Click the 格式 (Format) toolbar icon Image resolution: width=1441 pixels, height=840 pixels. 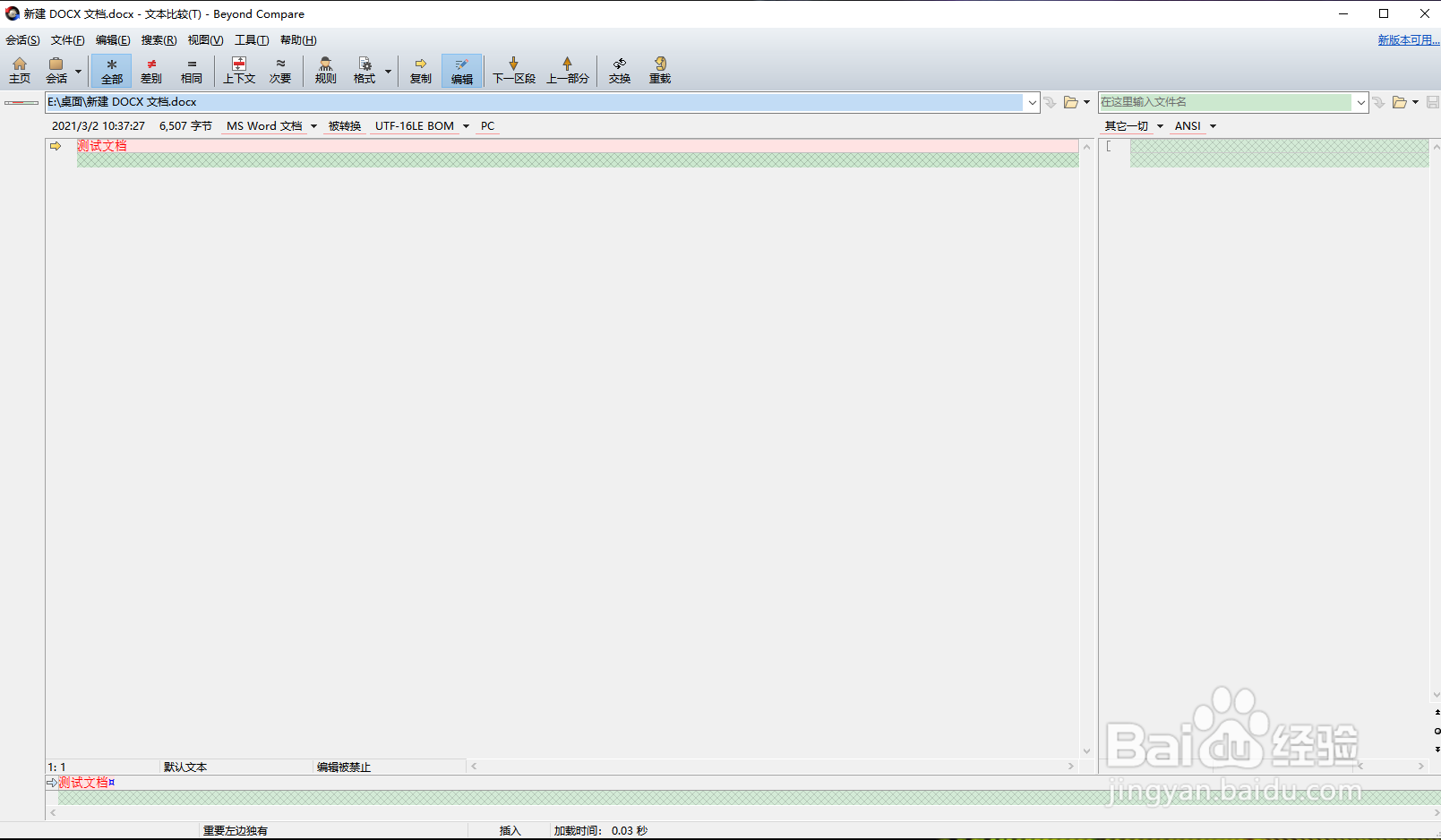[365, 70]
